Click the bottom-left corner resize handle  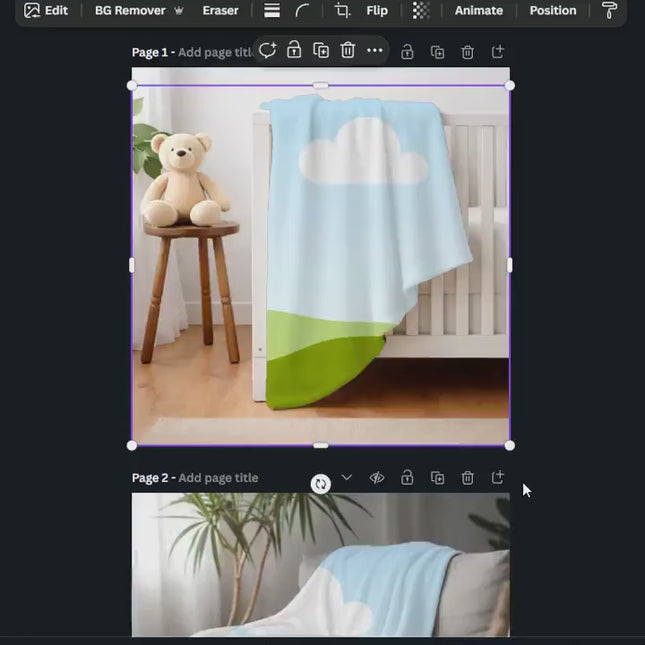(132, 445)
